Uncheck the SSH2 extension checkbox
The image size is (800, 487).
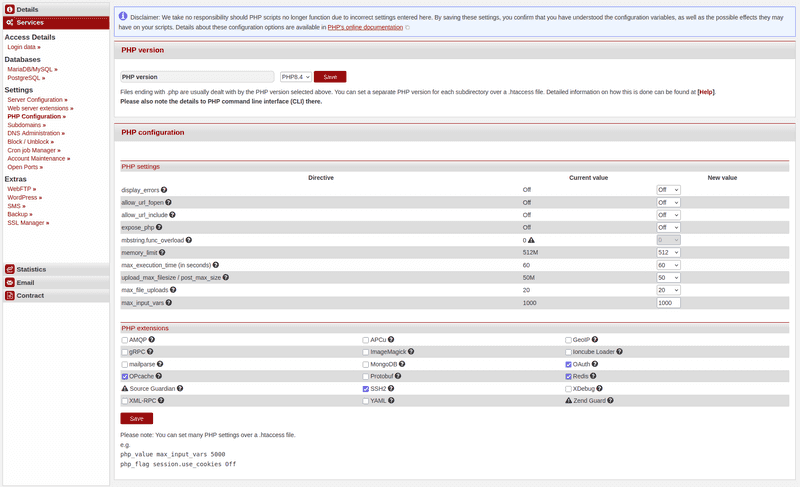point(366,388)
